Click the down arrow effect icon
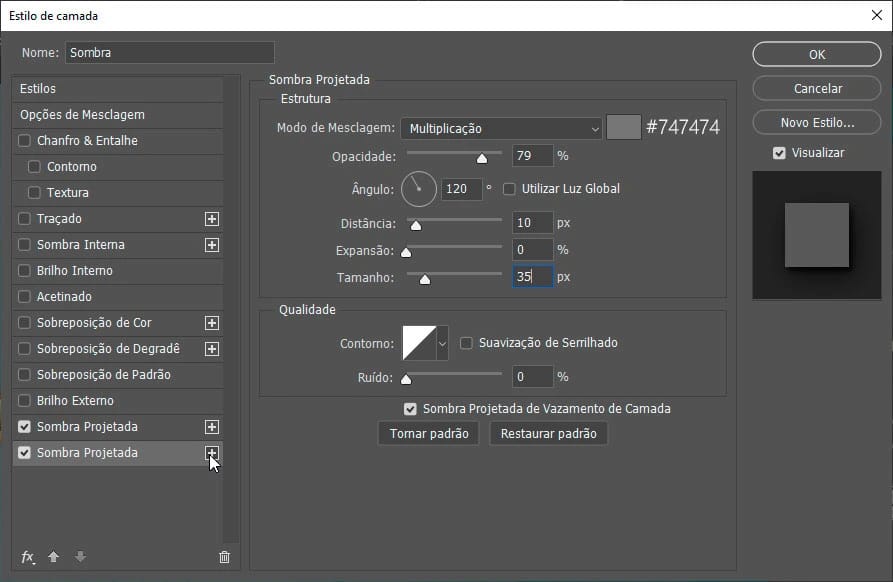The width and height of the screenshot is (893, 582). tap(79, 557)
